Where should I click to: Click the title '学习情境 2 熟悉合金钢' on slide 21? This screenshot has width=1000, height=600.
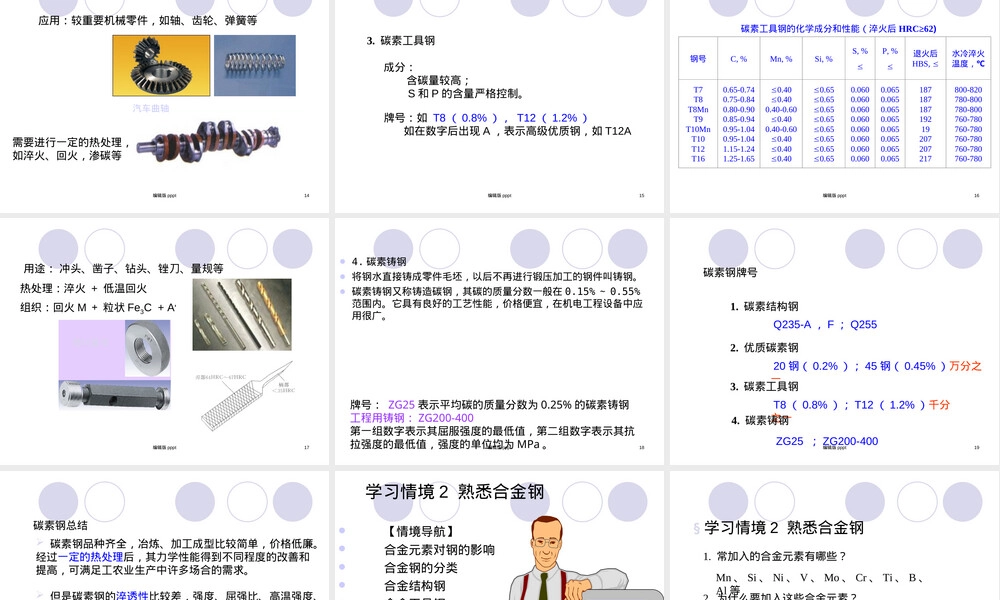point(455,492)
